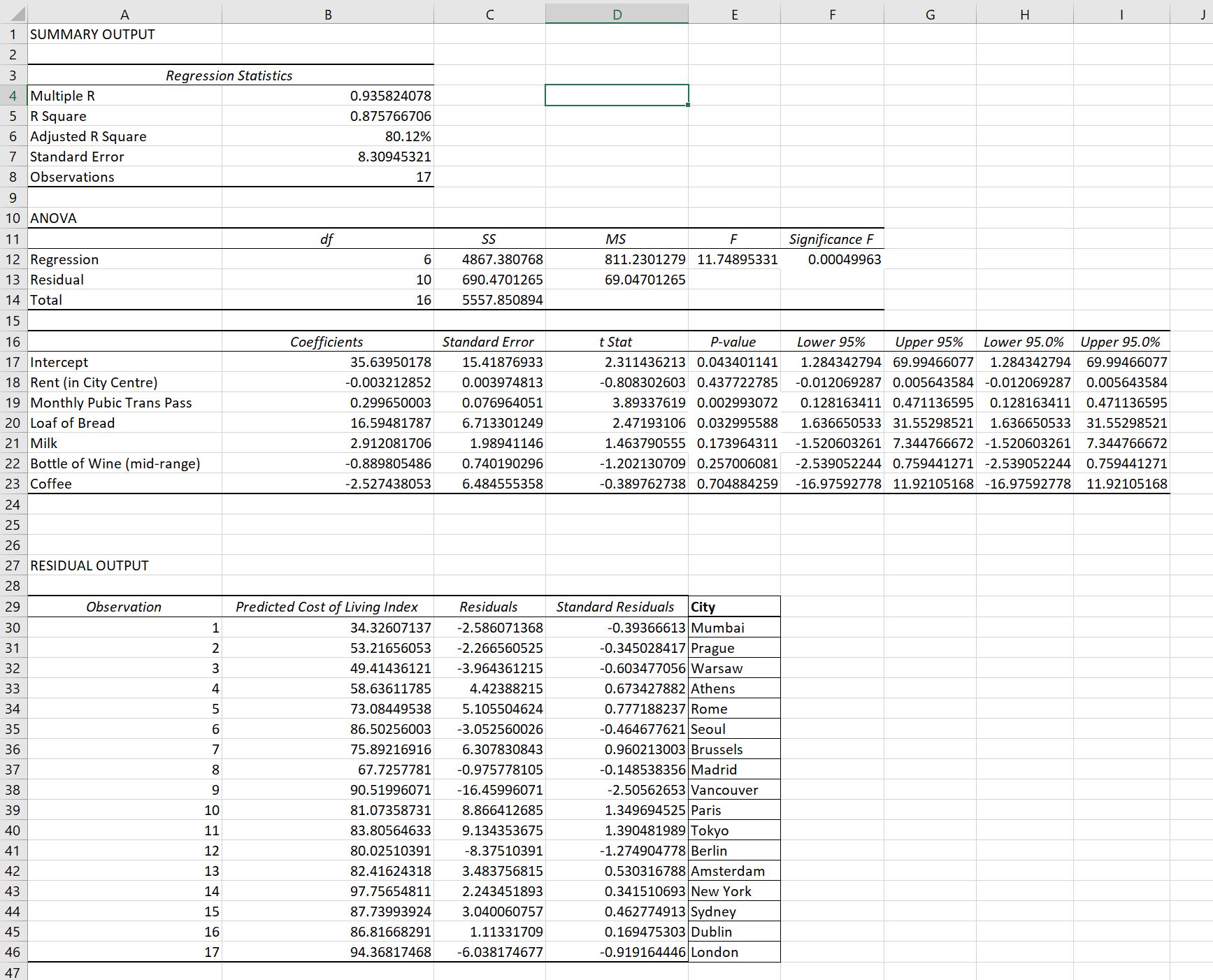The width and height of the screenshot is (1213, 980).
Task: Select the Significance F value 0.00049963
Action: [832, 259]
